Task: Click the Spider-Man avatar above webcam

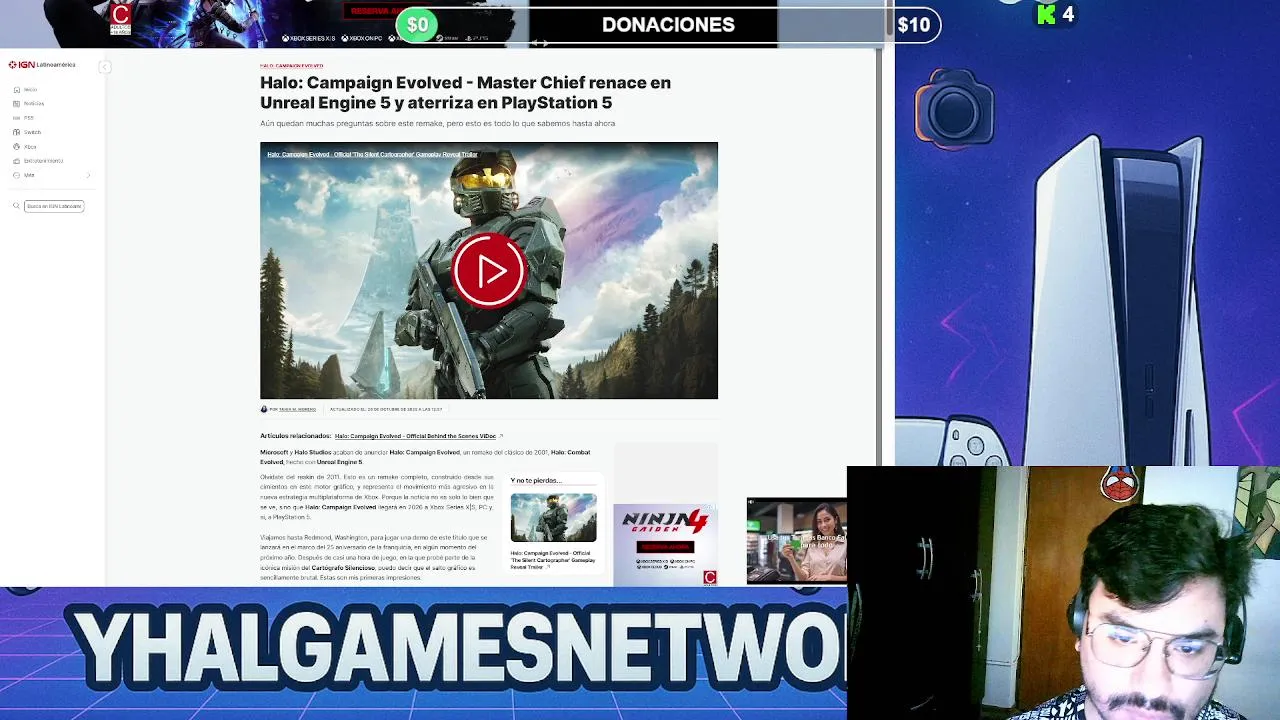Action: [x=1119, y=484]
